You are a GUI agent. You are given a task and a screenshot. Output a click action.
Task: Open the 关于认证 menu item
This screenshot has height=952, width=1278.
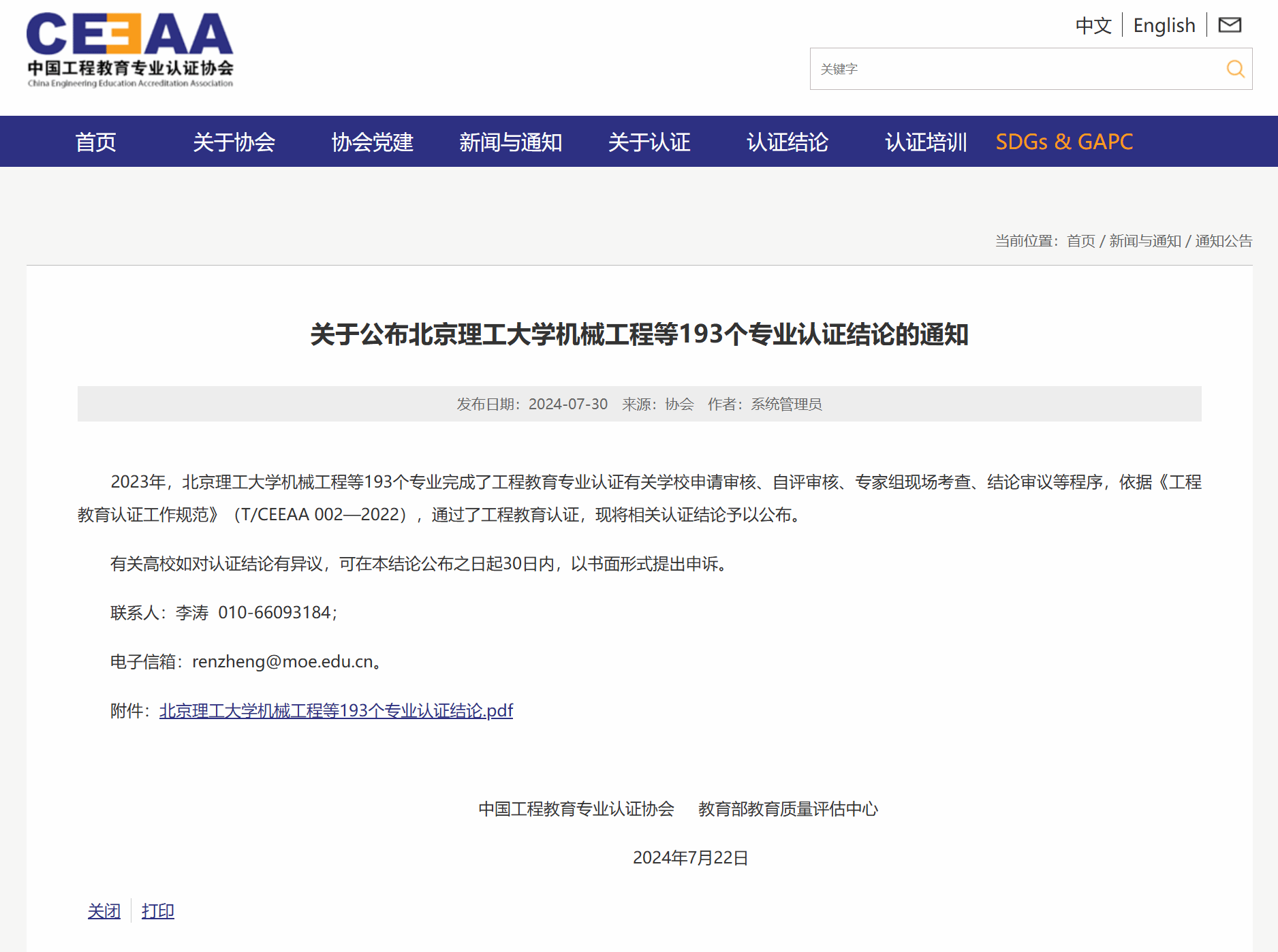coord(649,142)
